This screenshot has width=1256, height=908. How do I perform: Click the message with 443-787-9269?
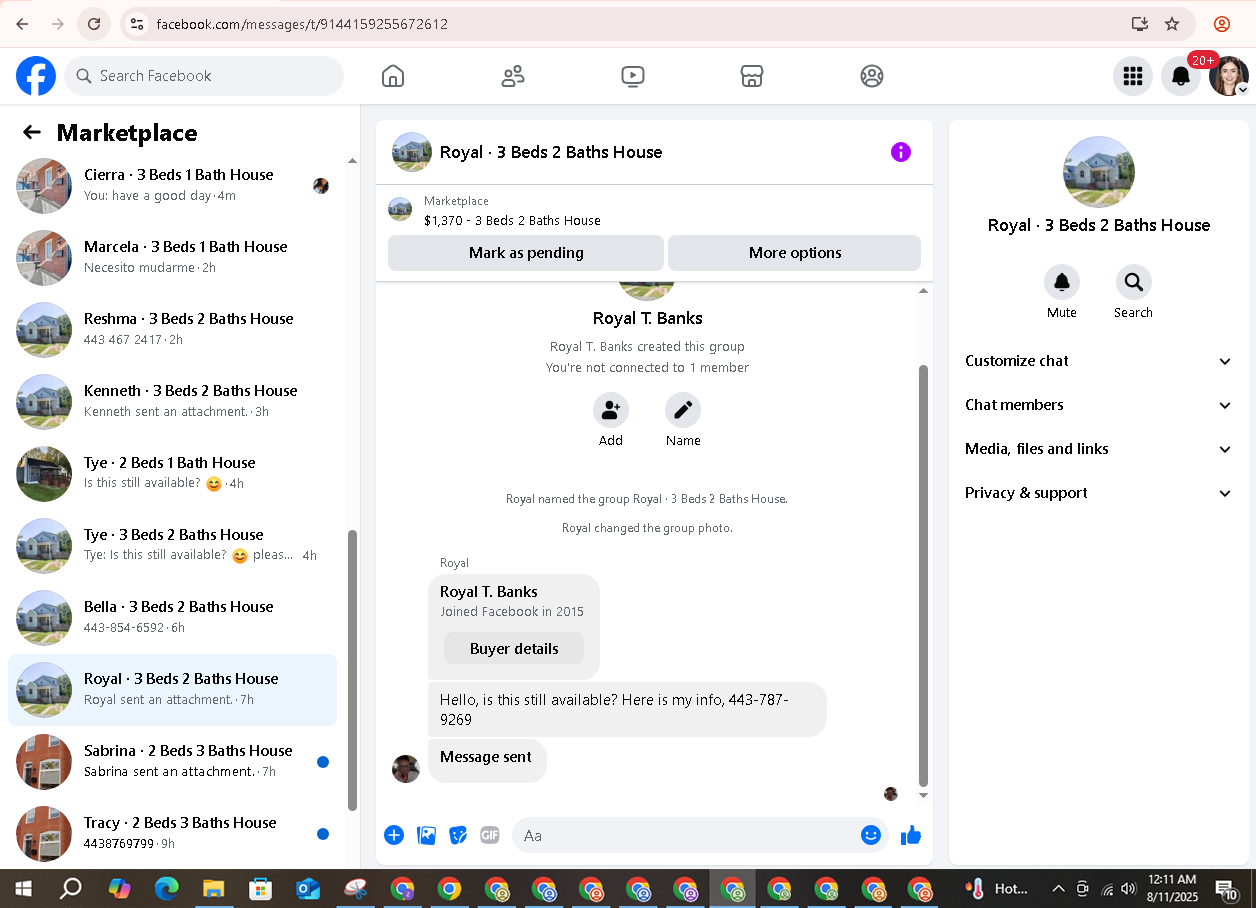tap(627, 709)
